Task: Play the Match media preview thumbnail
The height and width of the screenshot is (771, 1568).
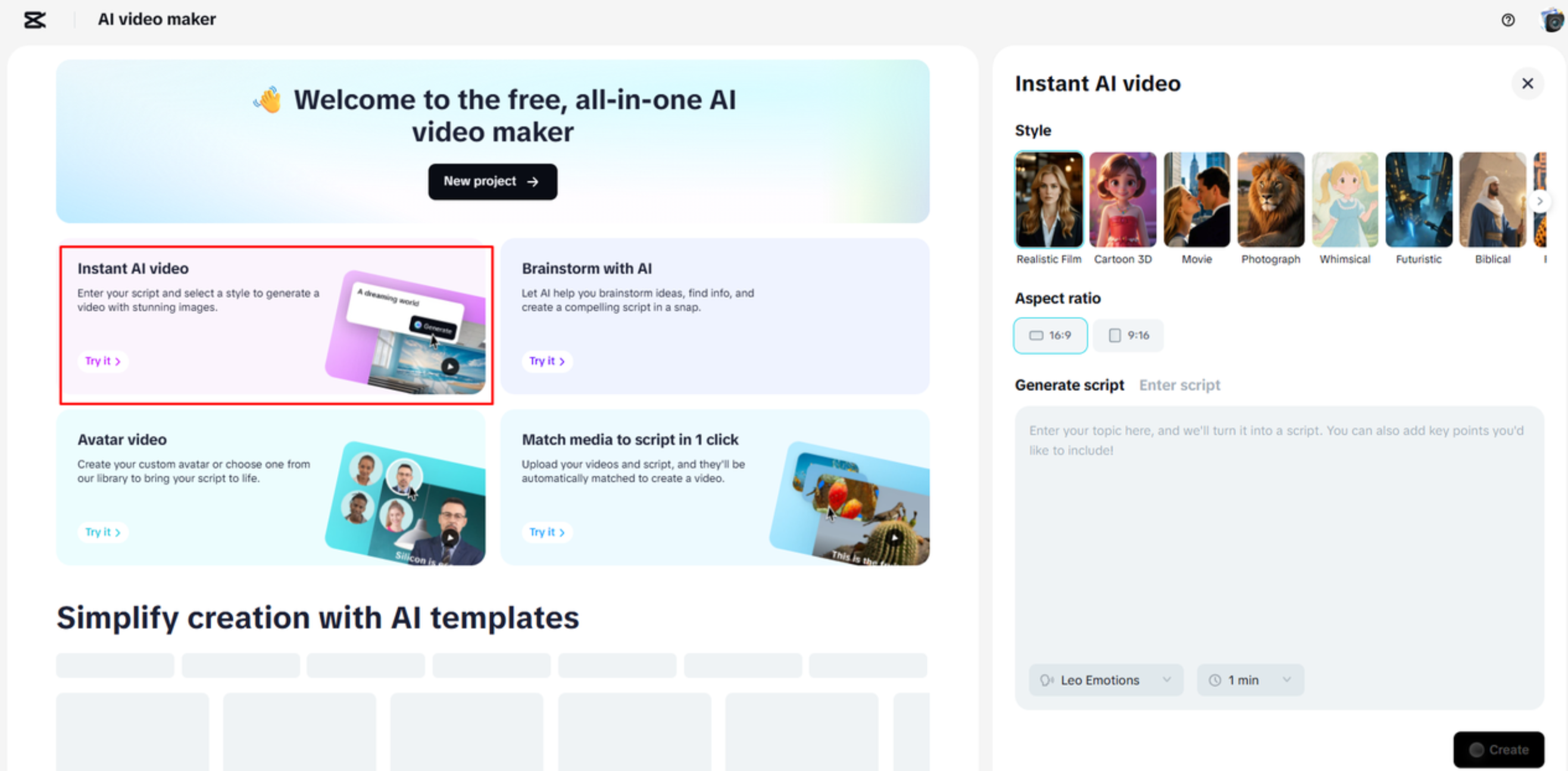Action: click(894, 537)
